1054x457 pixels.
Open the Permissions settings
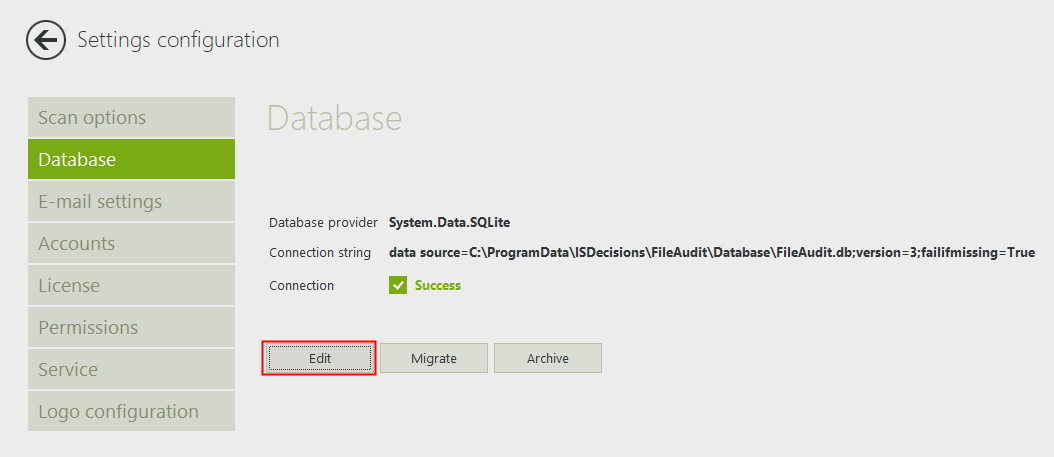click(x=131, y=328)
